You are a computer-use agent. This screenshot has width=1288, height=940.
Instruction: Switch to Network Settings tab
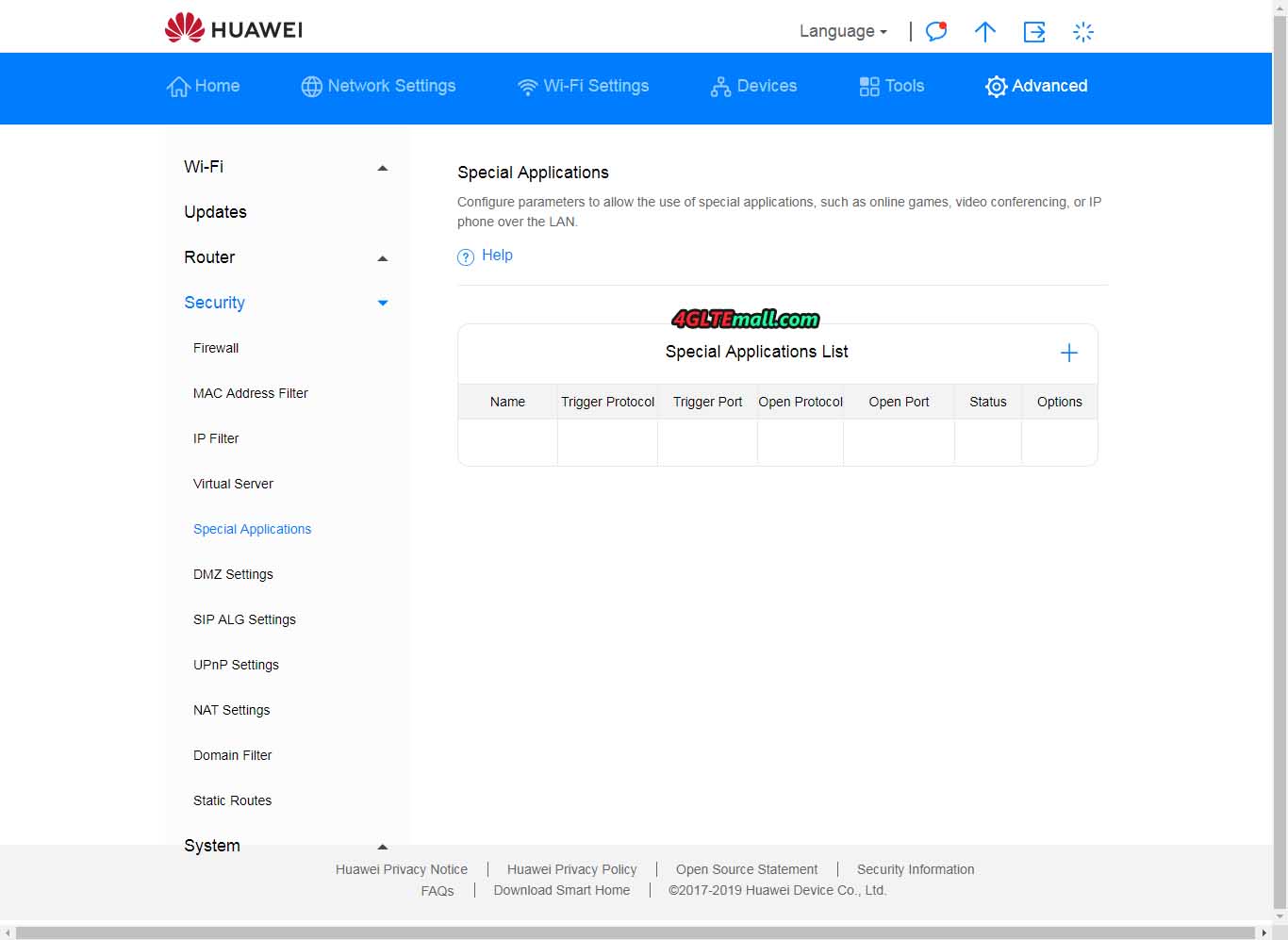tap(378, 86)
